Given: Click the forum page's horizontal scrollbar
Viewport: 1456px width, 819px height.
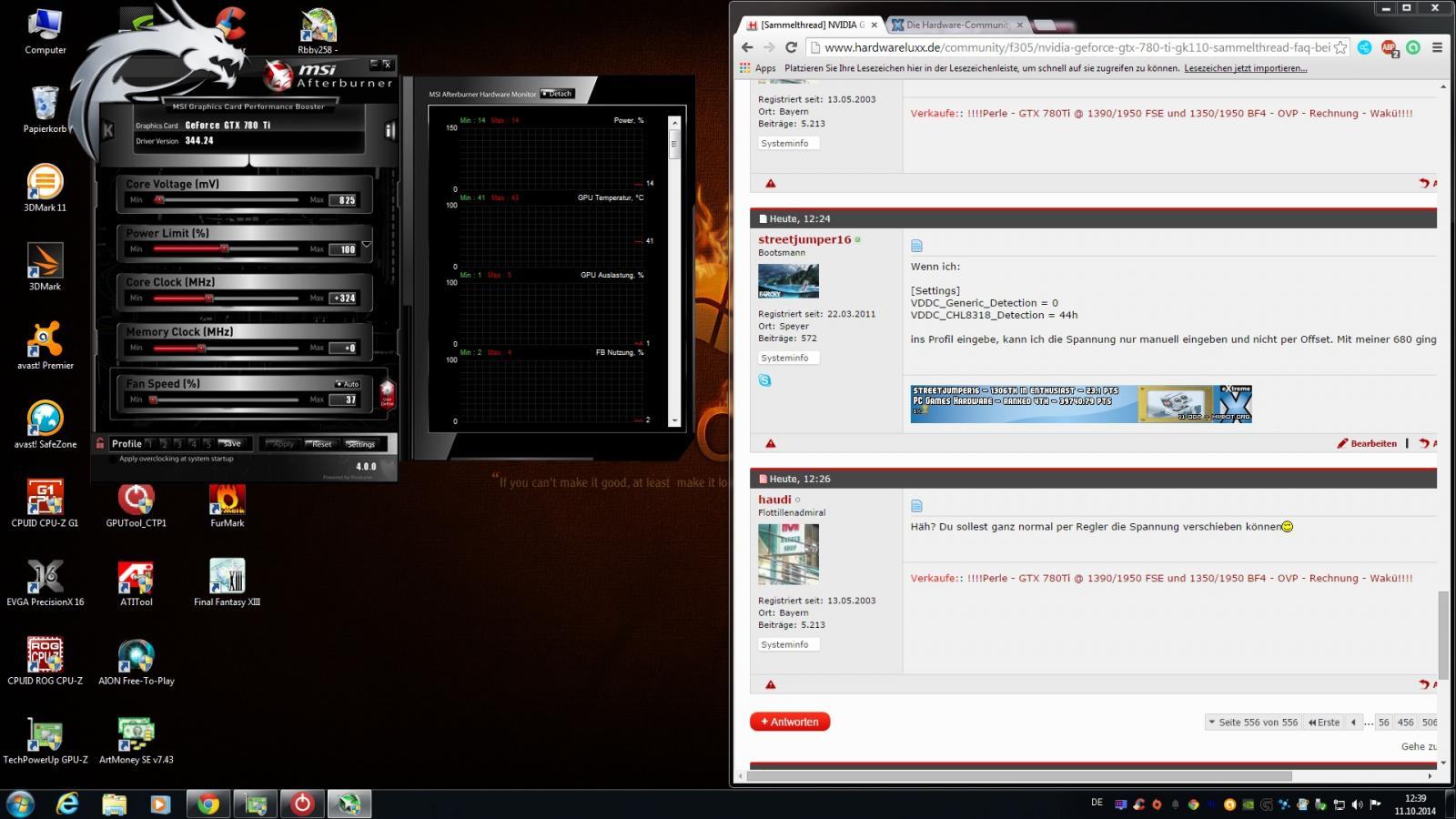Looking at the screenshot, I should (1019, 776).
